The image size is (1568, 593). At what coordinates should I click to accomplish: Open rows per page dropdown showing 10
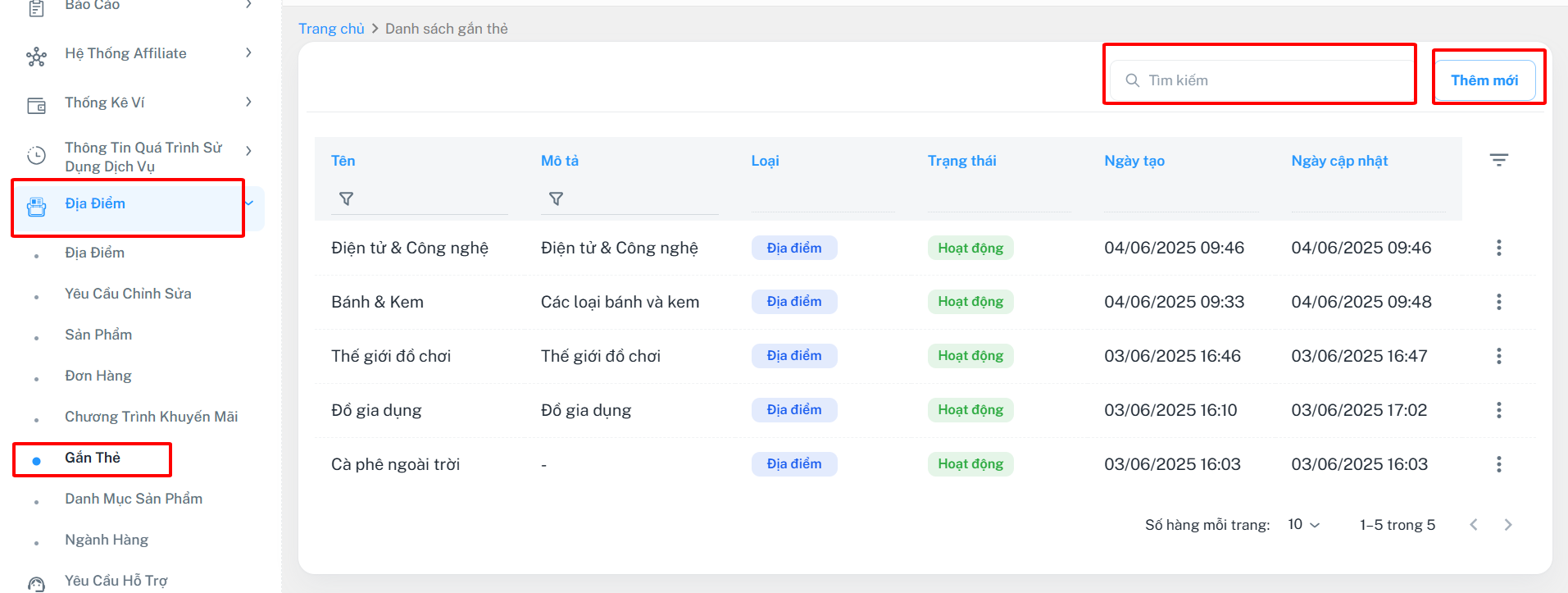tap(1303, 525)
